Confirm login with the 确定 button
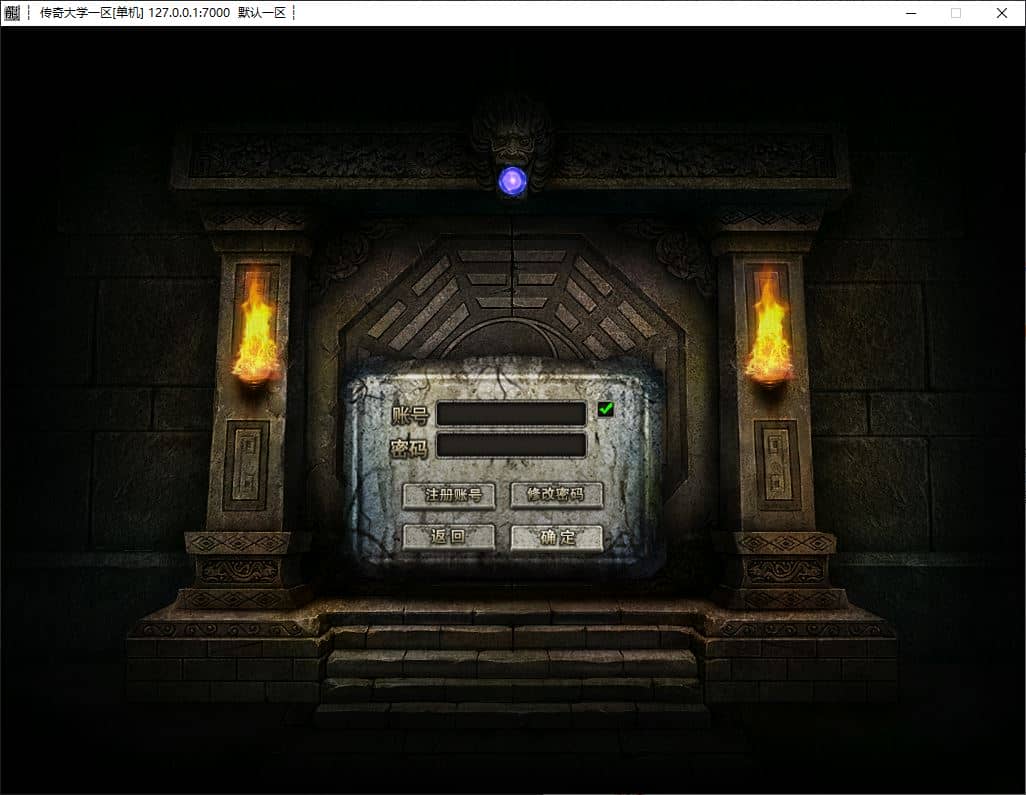 [x=556, y=537]
